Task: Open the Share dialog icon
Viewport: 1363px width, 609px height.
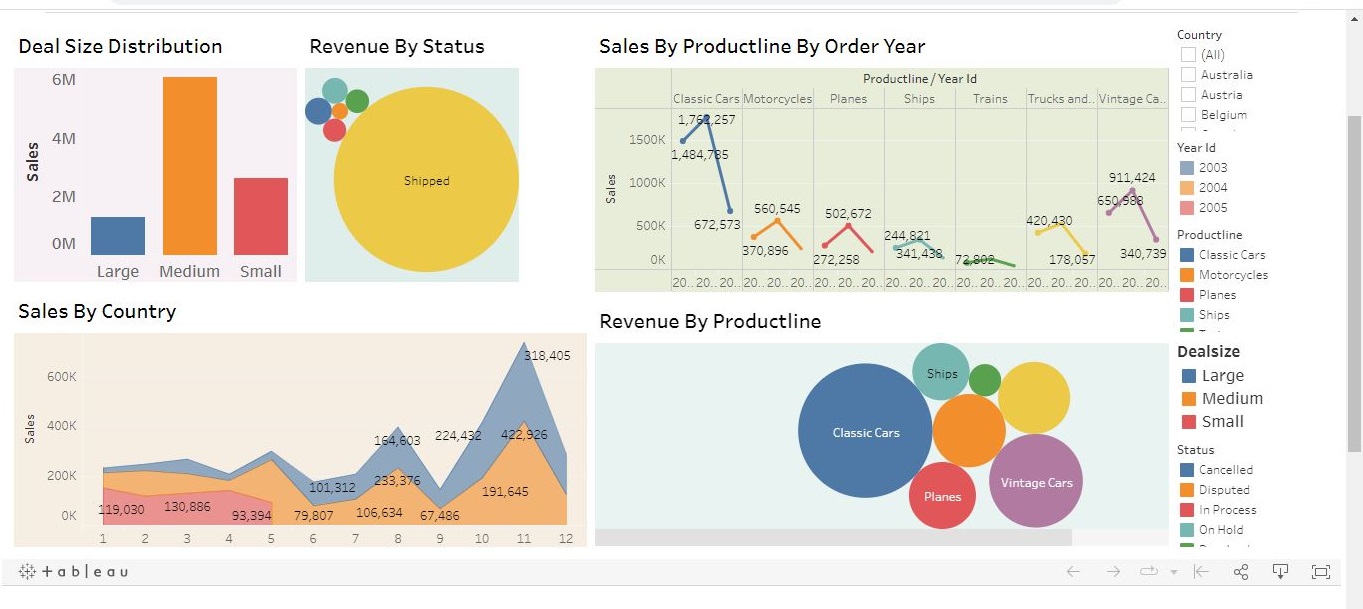Action: point(1241,572)
